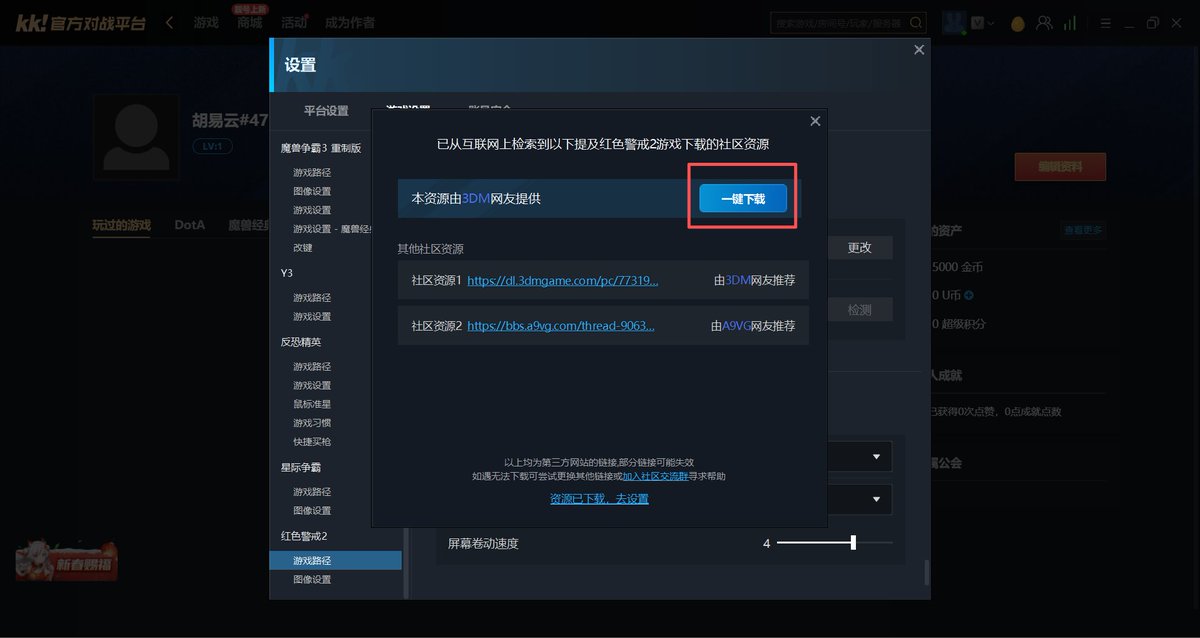1200x638 pixels.
Task: Click the search magnifier icon
Action: point(916,22)
